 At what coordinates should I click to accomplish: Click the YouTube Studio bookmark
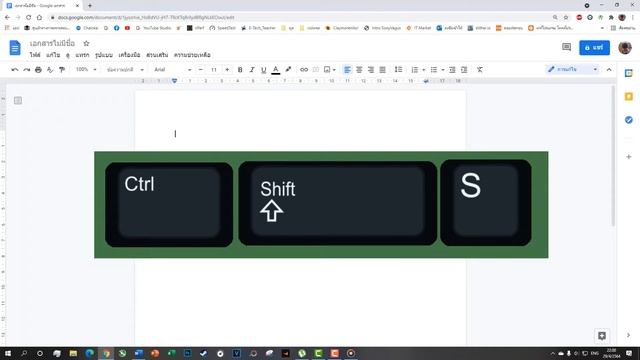point(153,28)
